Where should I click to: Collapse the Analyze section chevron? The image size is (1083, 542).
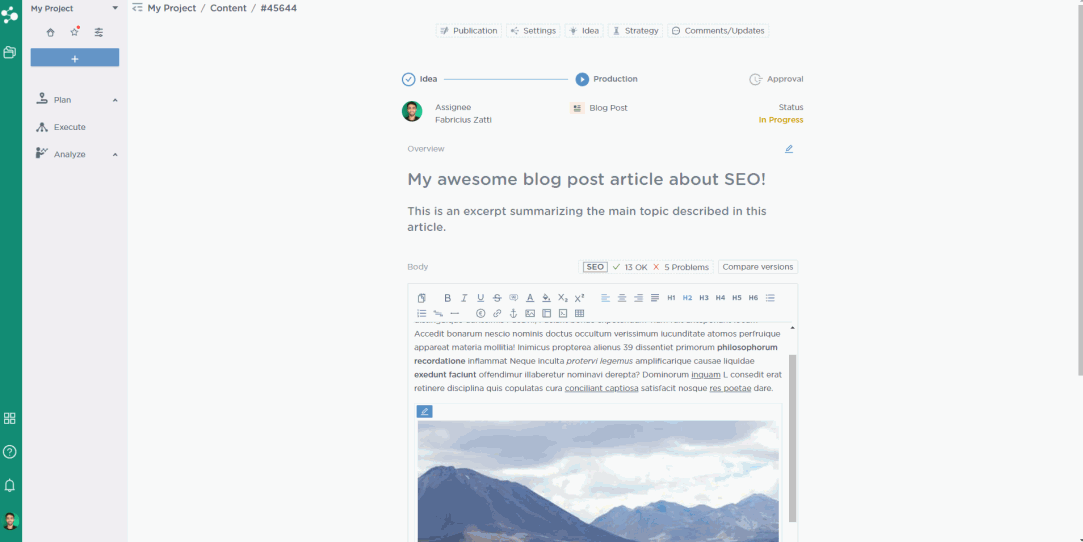click(x=115, y=155)
